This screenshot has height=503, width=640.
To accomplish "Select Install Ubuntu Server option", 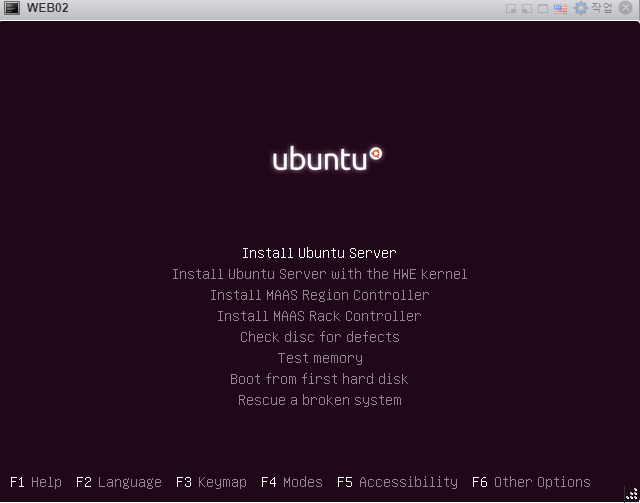I will pyautogui.click(x=319, y=253).
